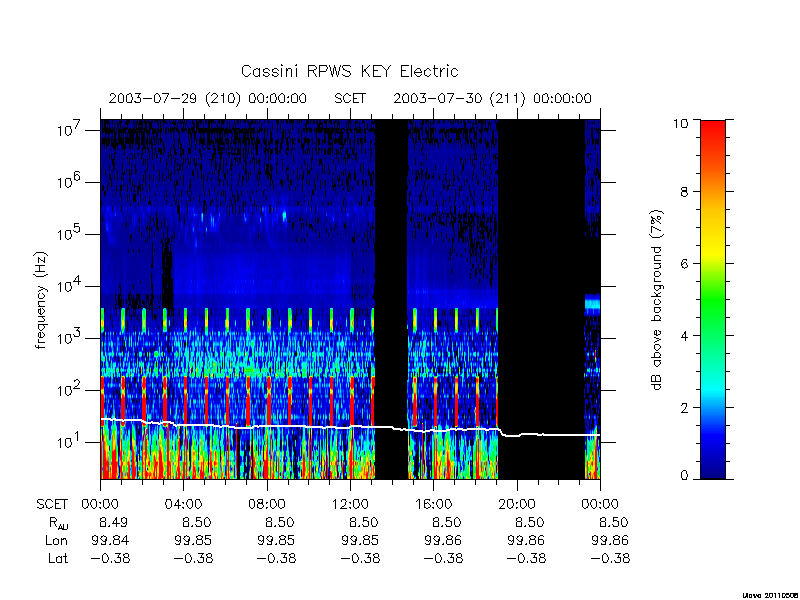Click the '12:00' time axis label
The height and width of the screenshot is (600, 800).
pyautogui.click(x=350, y=505)
